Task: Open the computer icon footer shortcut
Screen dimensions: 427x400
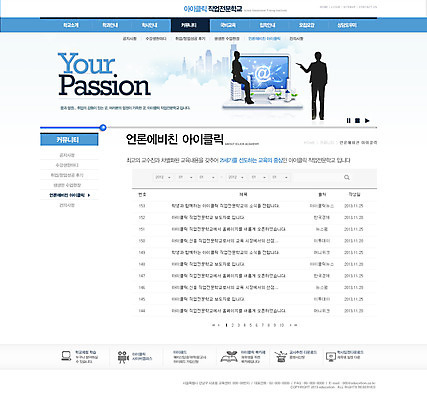Action: (x=66, y=356)
